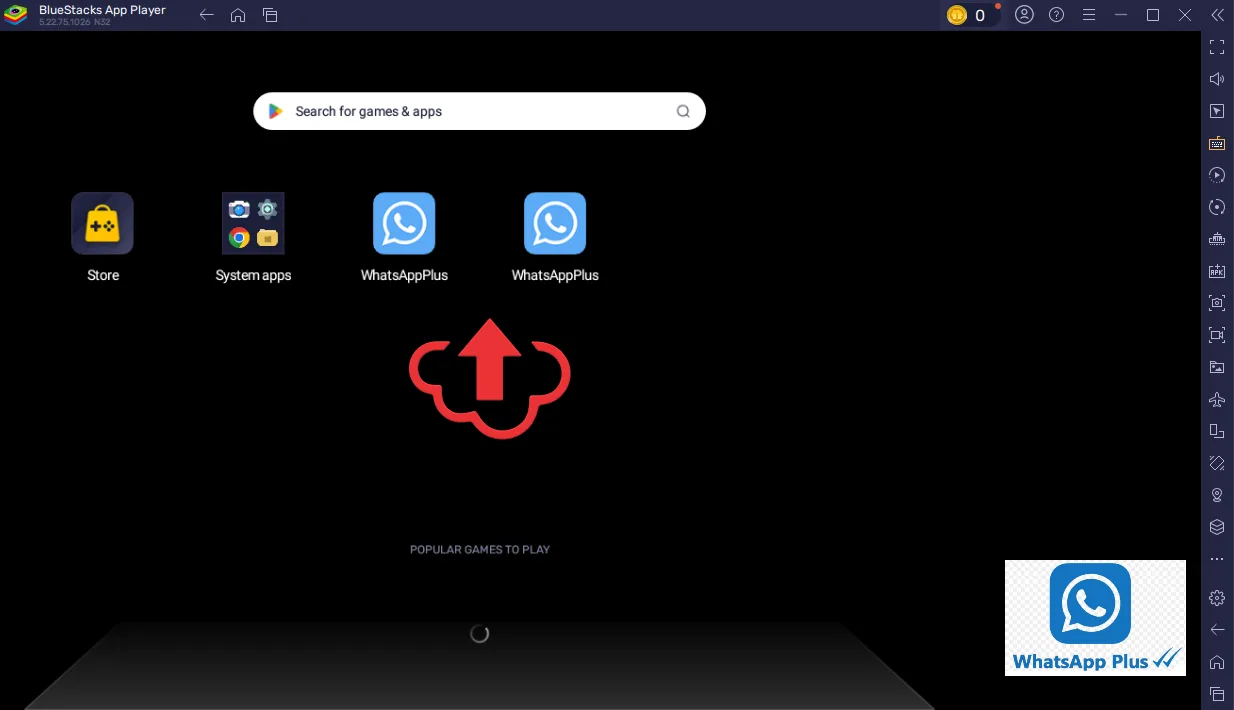1234x710 pixels.
Task: Click the home icon in the right sidebar
Action: click(x=1217, y=662)
